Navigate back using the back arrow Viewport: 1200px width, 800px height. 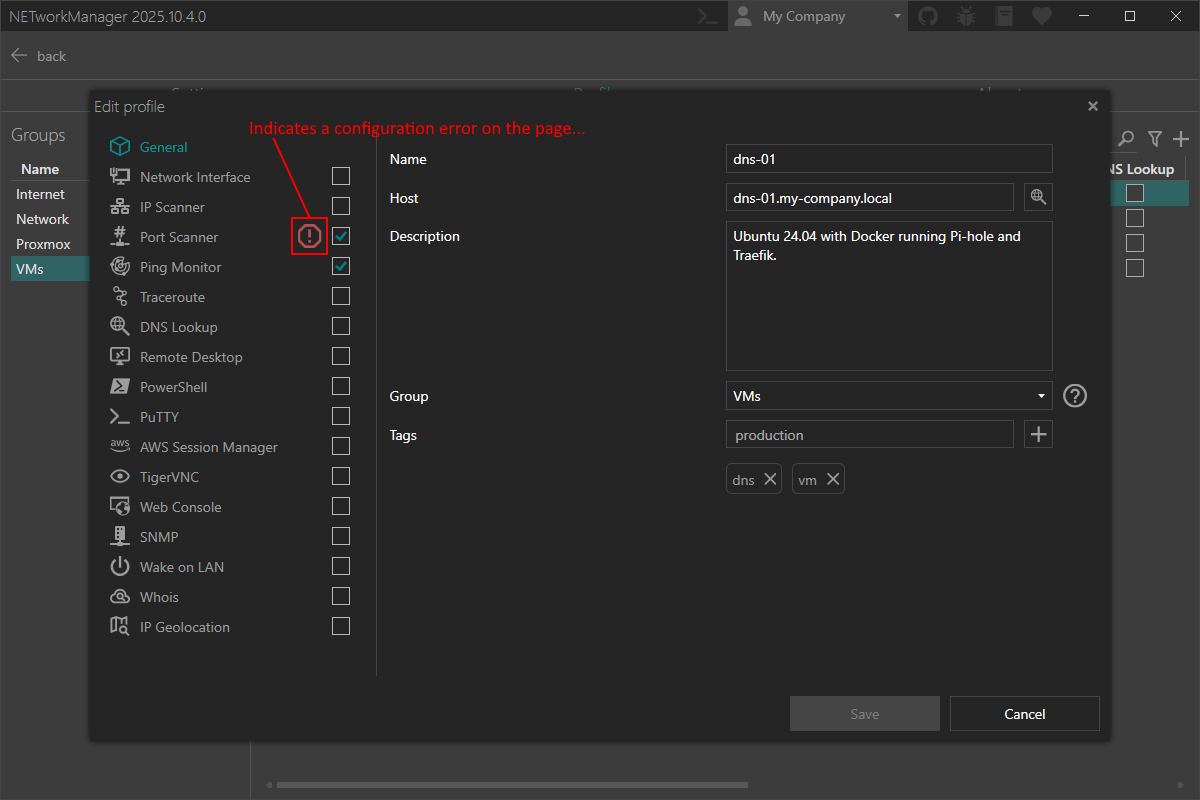tap(19, 55)
